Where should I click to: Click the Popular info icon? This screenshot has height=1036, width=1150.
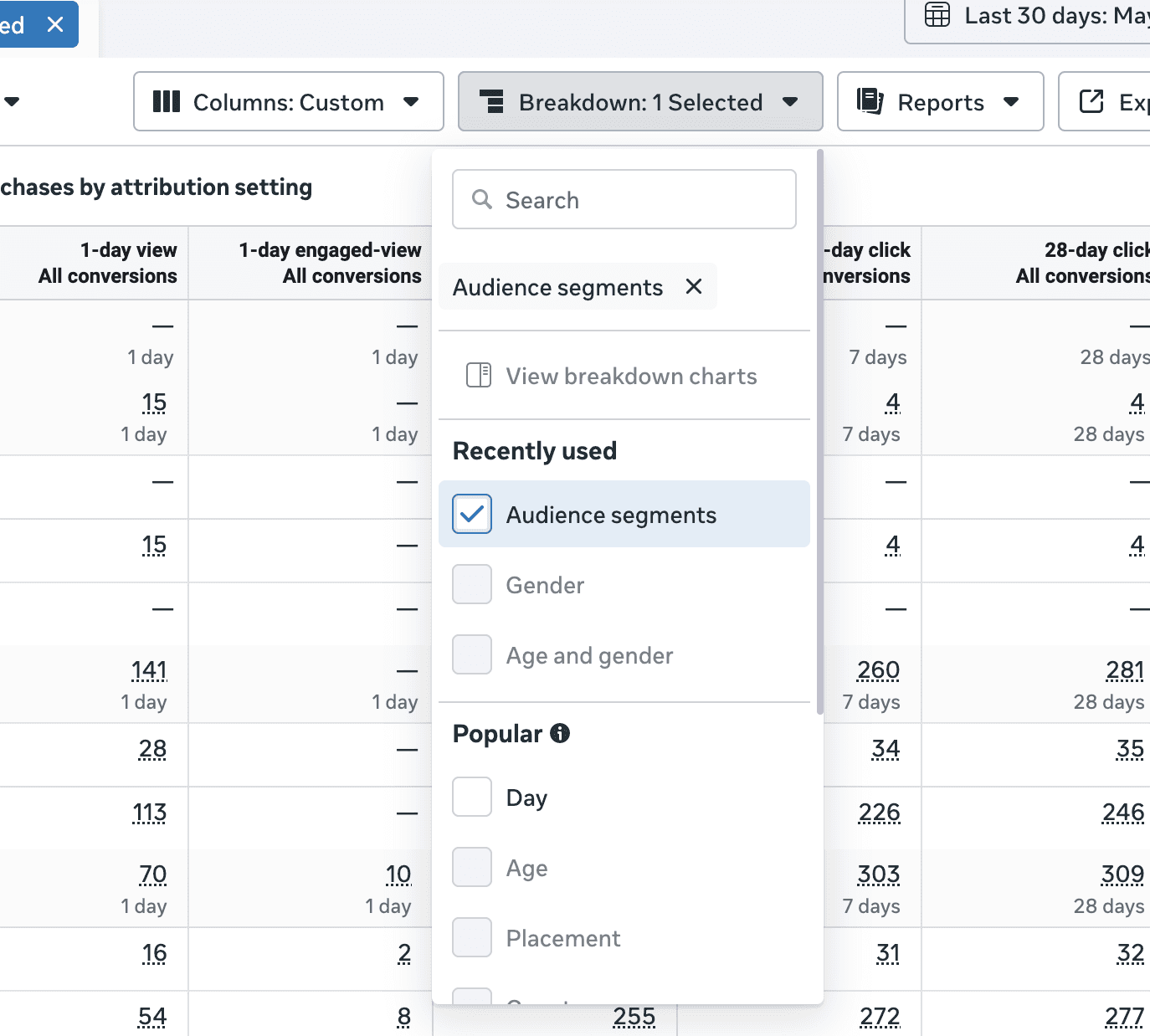560,733
